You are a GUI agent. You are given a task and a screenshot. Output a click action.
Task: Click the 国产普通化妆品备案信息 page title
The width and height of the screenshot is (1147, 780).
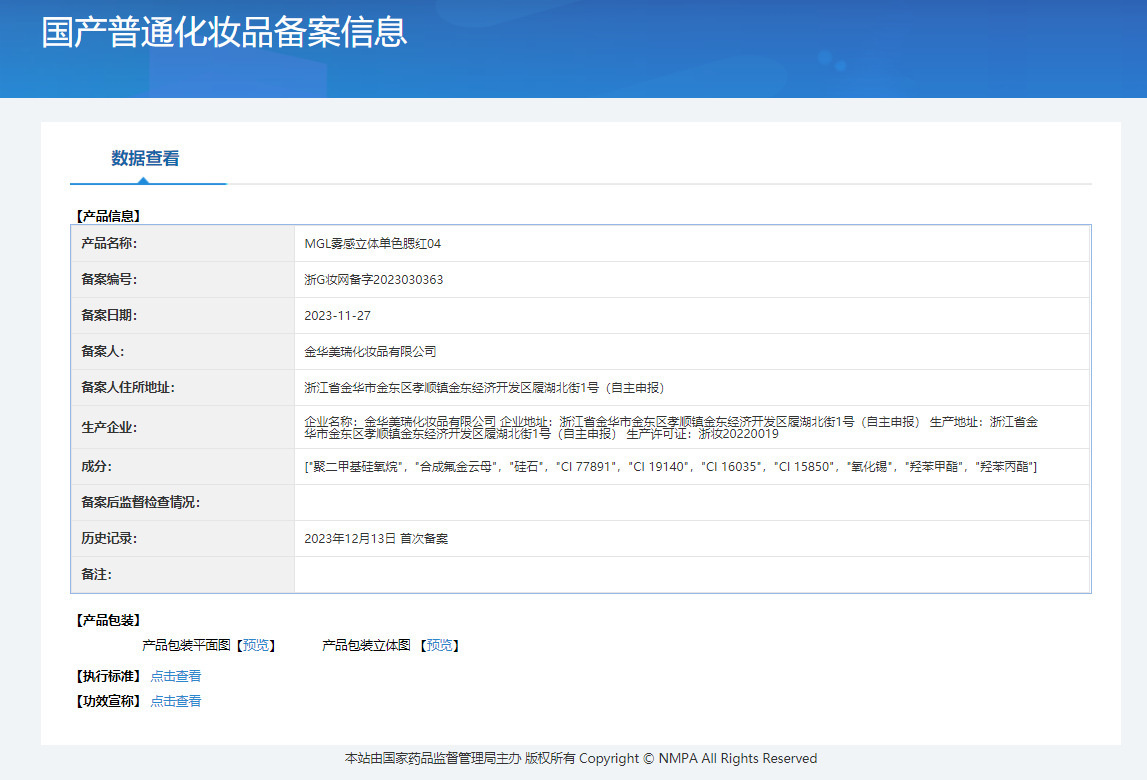pyautogui.click(x=224, y=32)
